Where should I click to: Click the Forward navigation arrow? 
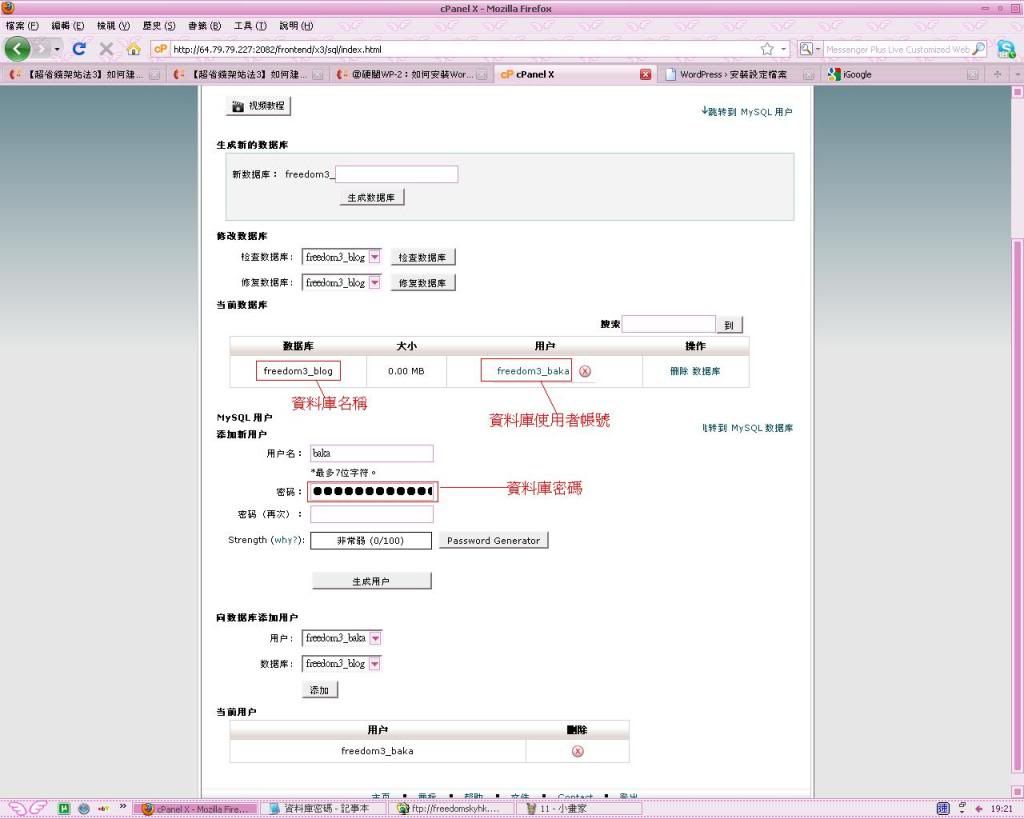click(41, 49)
